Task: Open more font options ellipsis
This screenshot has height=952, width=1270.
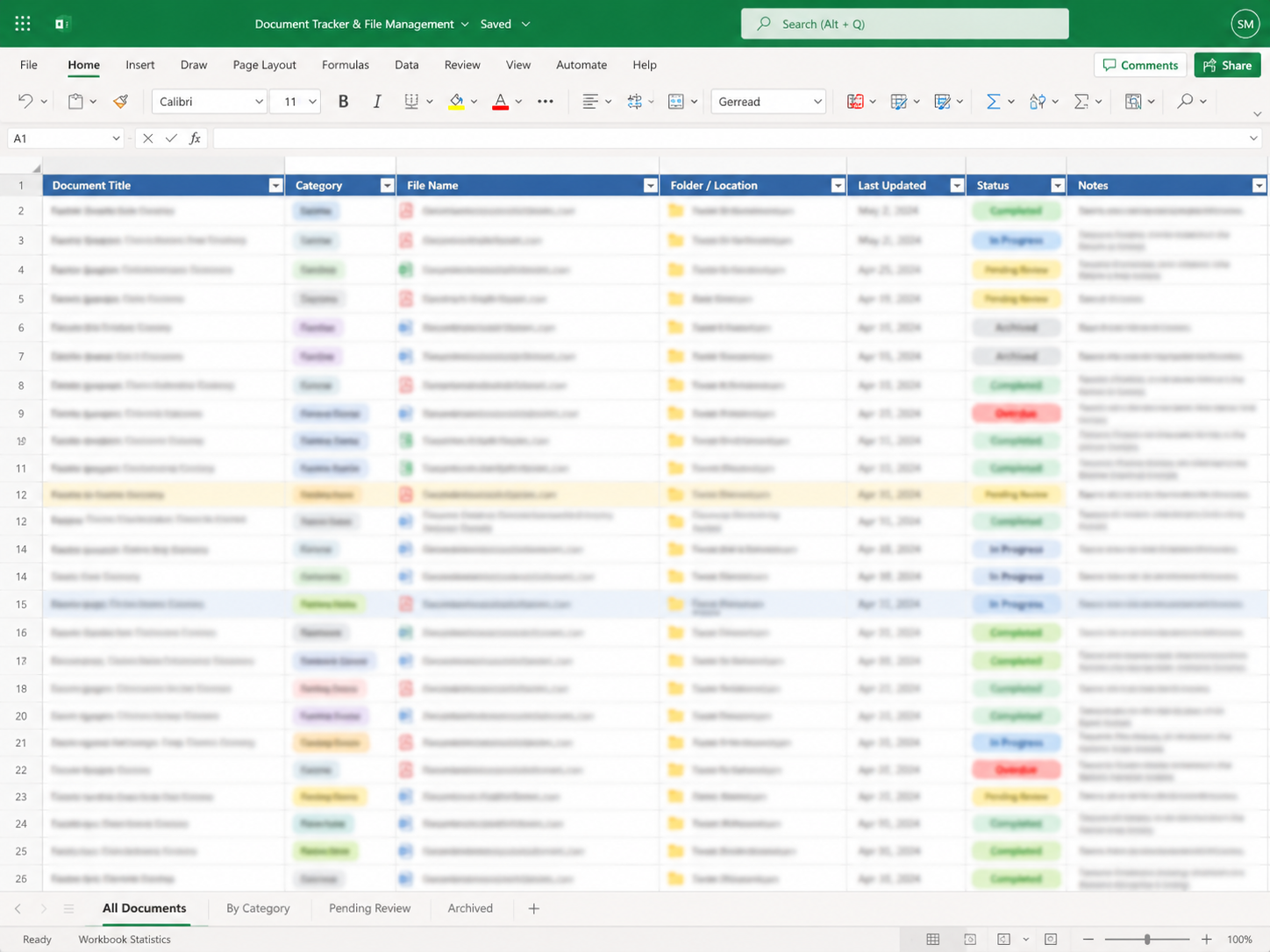Action: pos(546,102)
